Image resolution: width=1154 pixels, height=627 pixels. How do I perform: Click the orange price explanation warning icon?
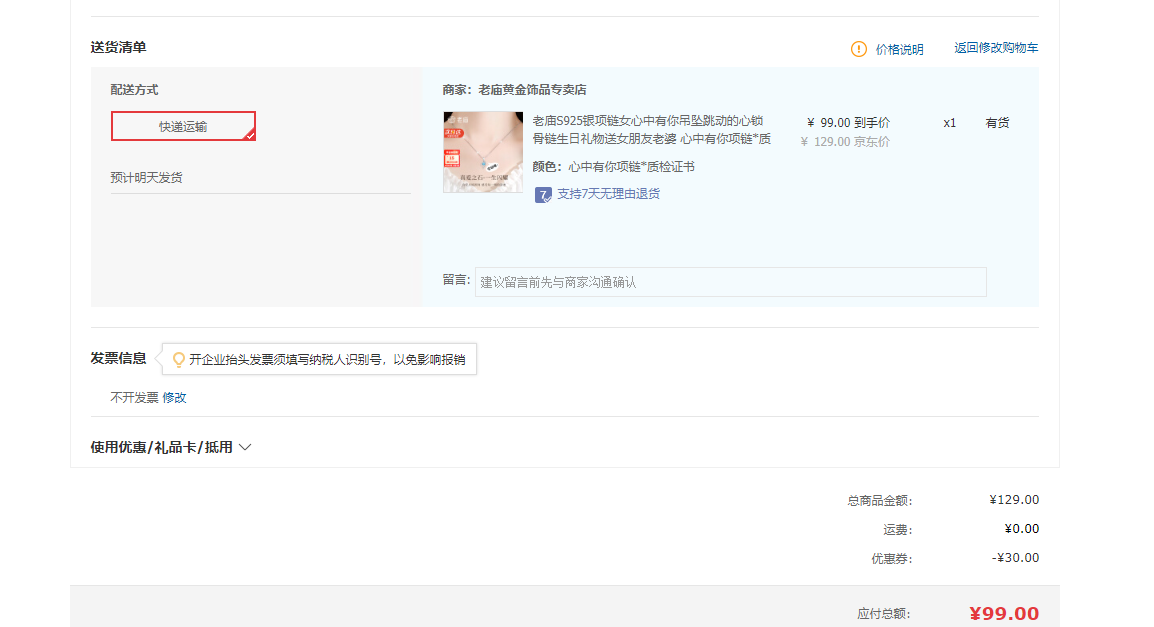click(859, 49)
